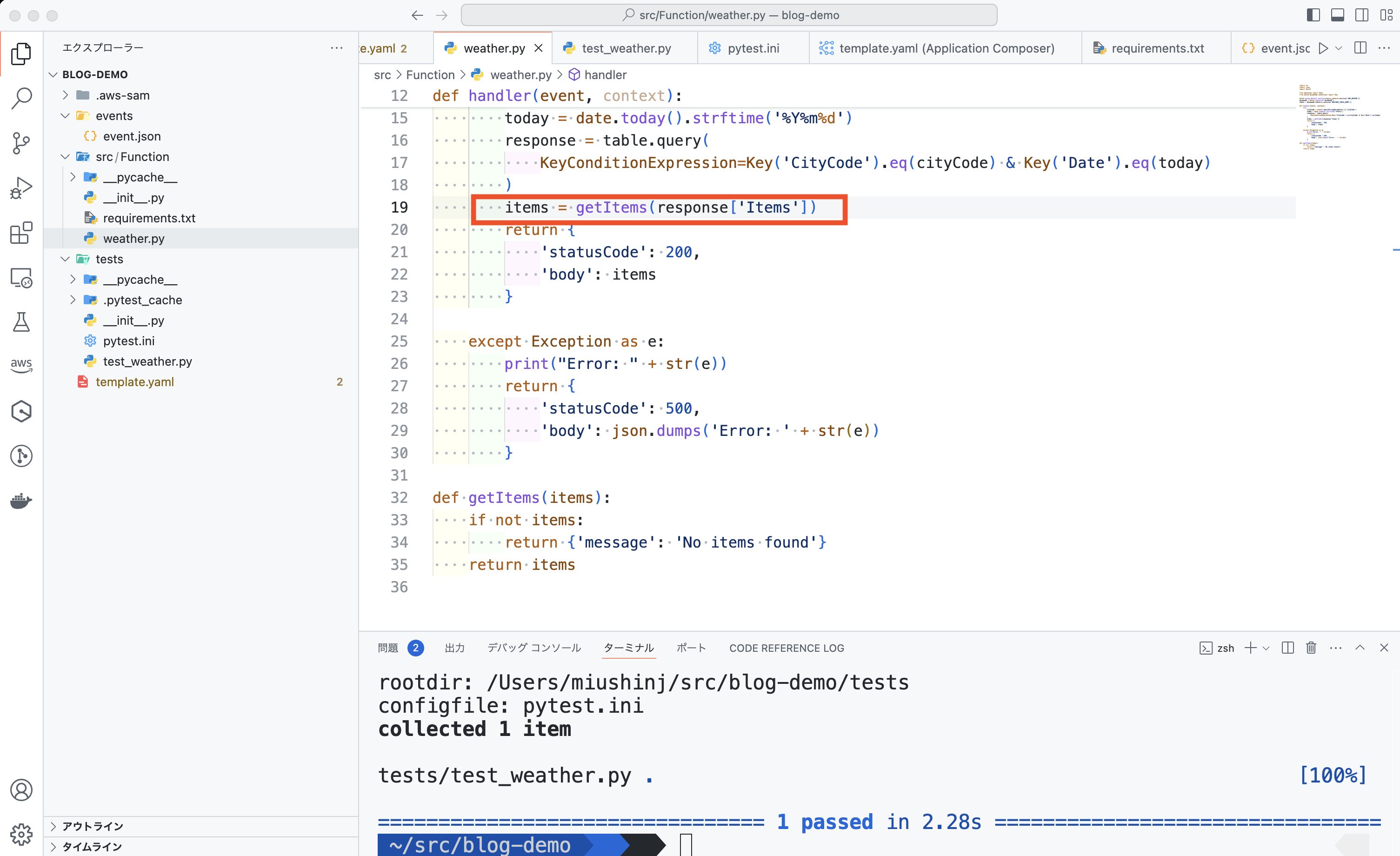Image resolution: width=1400 pixels, height=856 pixels.
Task: Open the Git Graph circular icon
Action: click(21, 456)
